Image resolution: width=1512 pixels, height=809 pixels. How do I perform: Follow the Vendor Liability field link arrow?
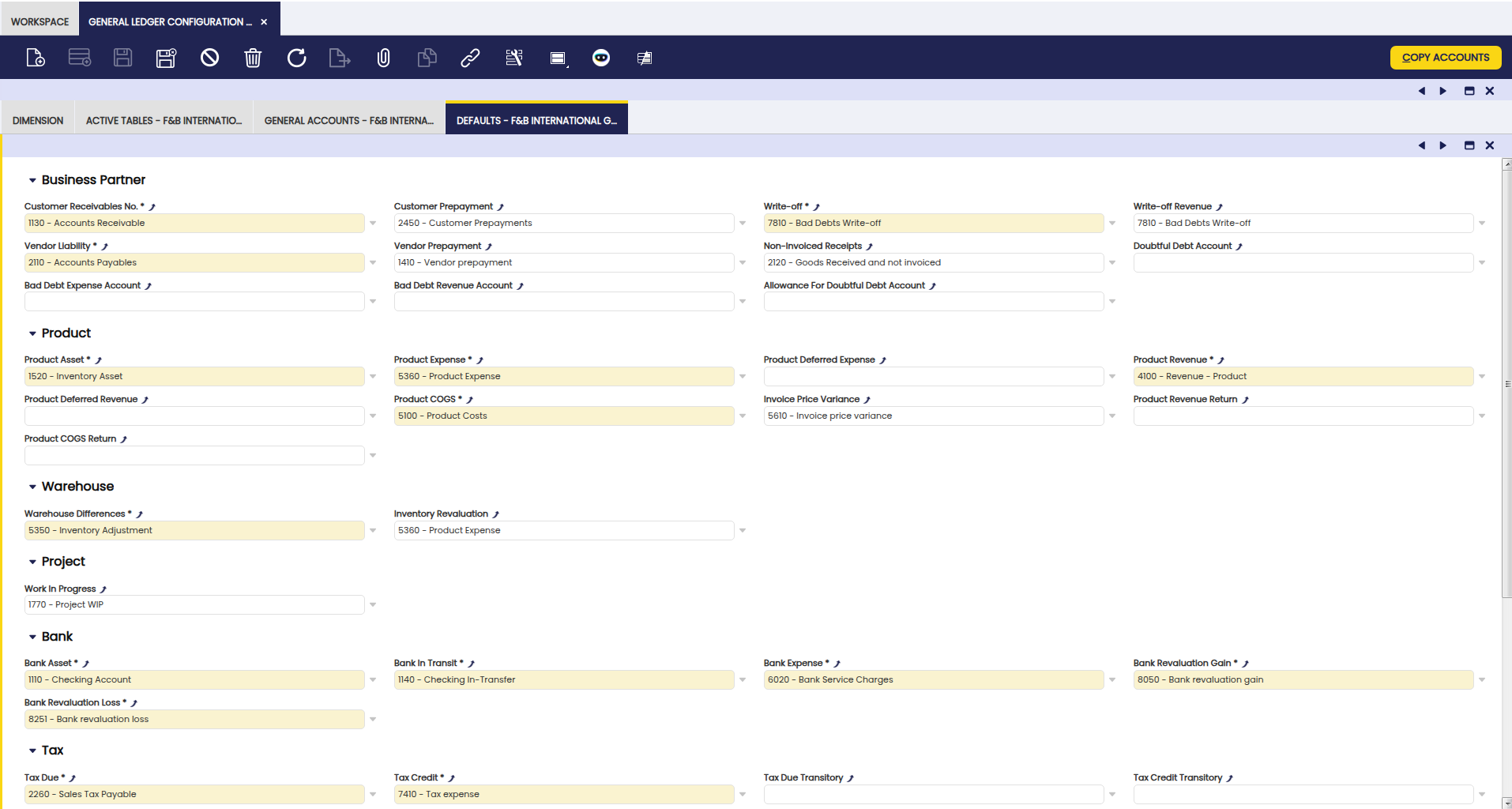(x=105, y=246)
